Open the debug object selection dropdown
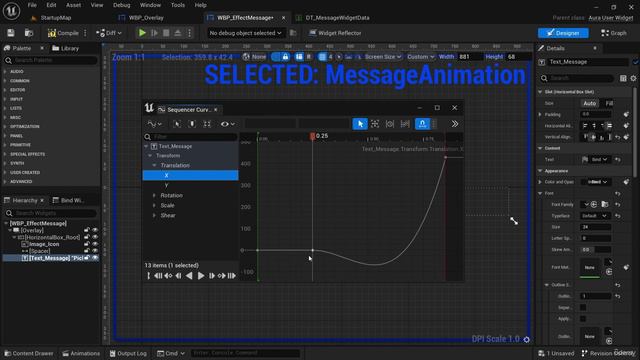 [245, 33]
